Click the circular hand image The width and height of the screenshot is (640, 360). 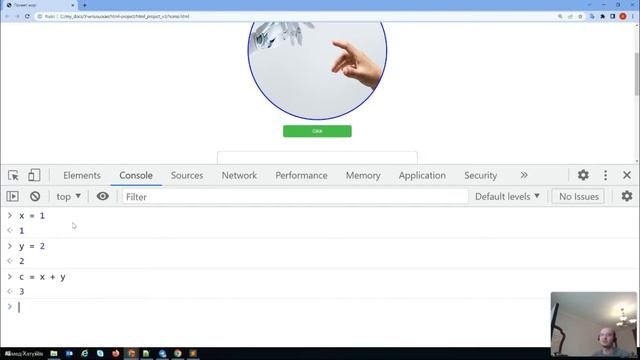317,70
